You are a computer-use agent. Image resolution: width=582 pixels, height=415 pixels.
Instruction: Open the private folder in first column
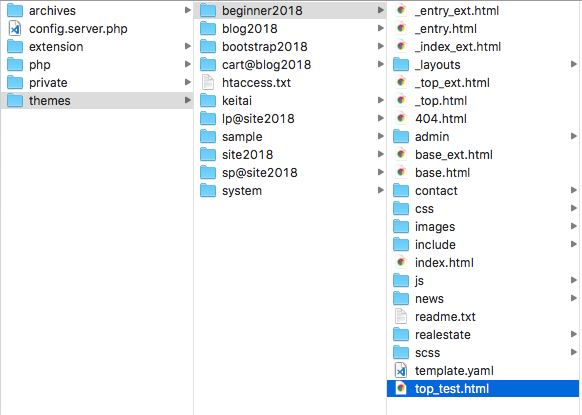[97, 82]
